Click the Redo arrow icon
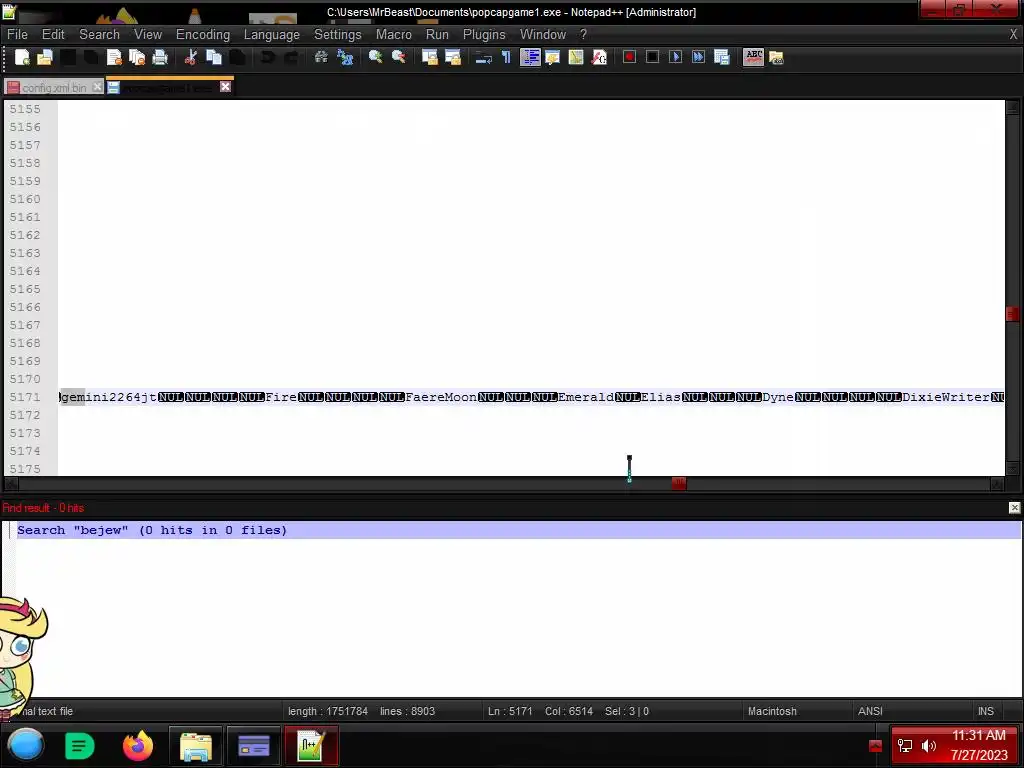 (x=291, y=57)
